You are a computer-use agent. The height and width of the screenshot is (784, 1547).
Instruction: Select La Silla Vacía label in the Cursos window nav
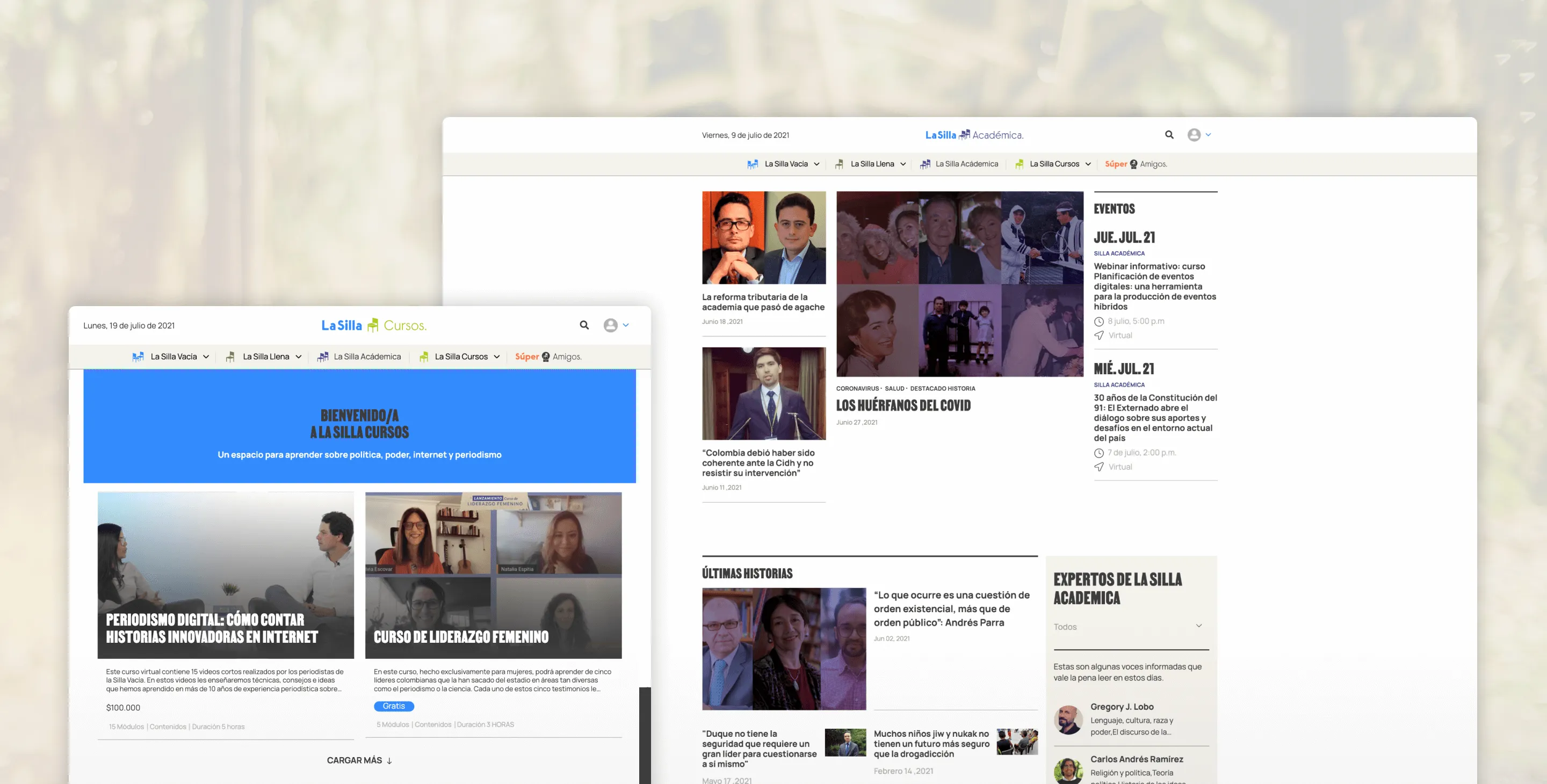[x=174, y=357]
